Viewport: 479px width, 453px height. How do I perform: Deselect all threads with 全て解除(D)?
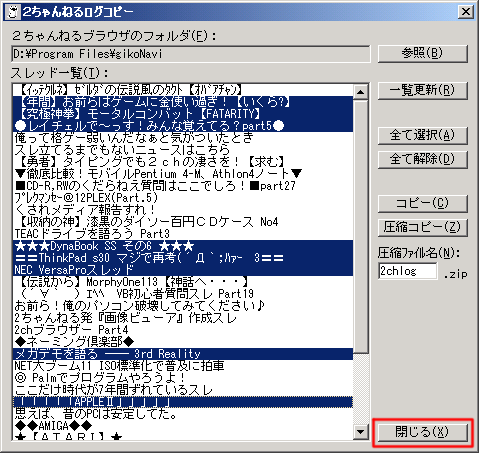coord(423,159)
